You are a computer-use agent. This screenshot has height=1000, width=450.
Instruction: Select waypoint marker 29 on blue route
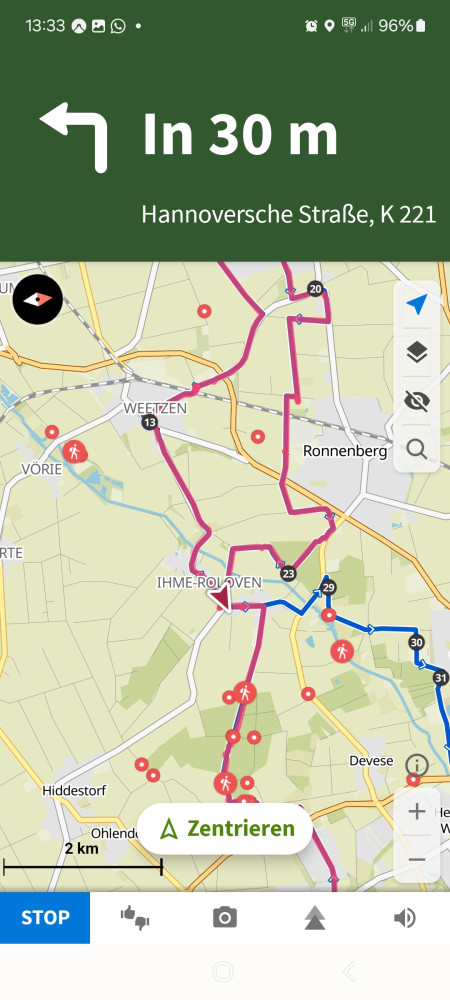[328, 587]
